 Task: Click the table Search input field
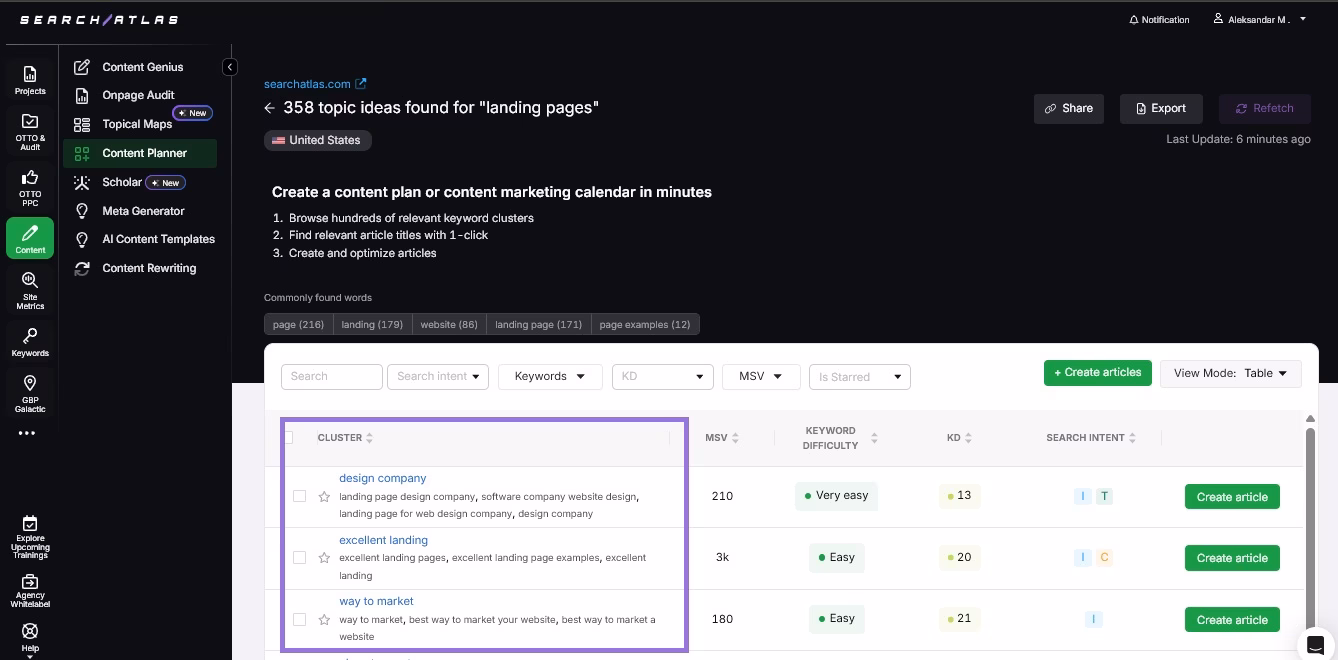pyautogui.click(x=332, y=377)
